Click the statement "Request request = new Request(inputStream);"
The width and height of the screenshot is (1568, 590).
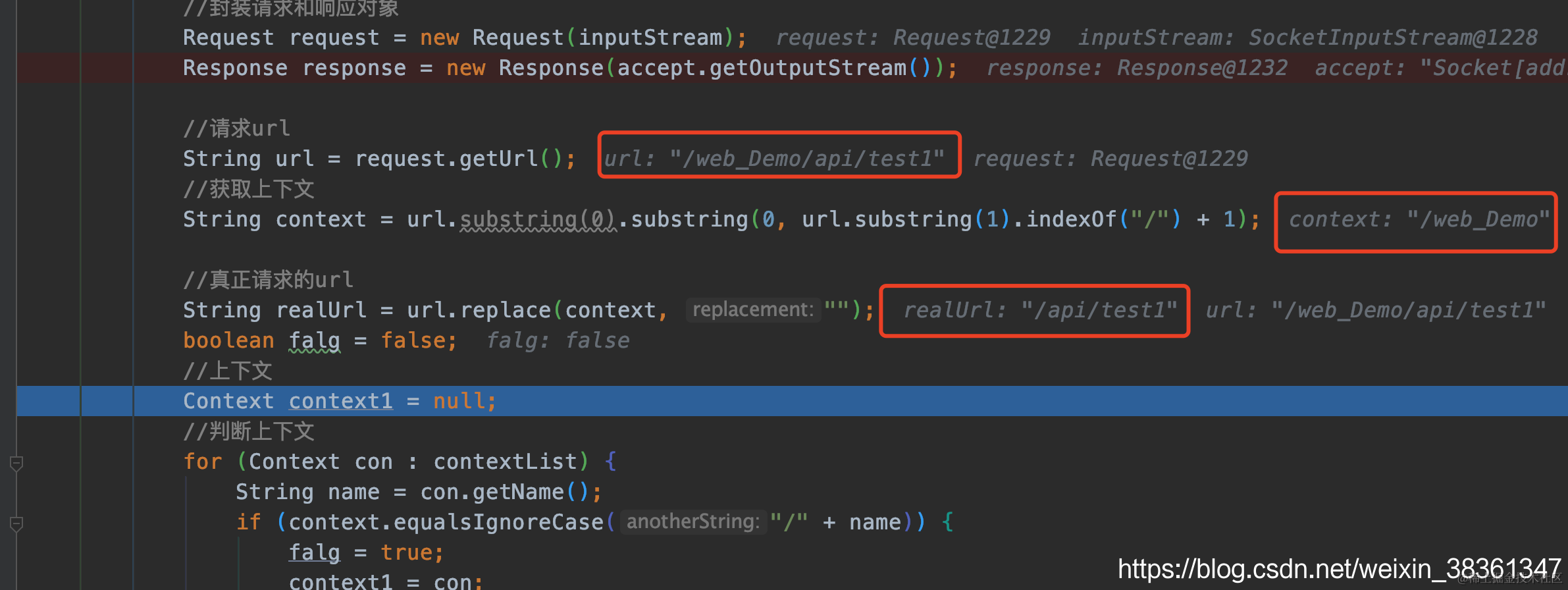click(x=465, y=38)
